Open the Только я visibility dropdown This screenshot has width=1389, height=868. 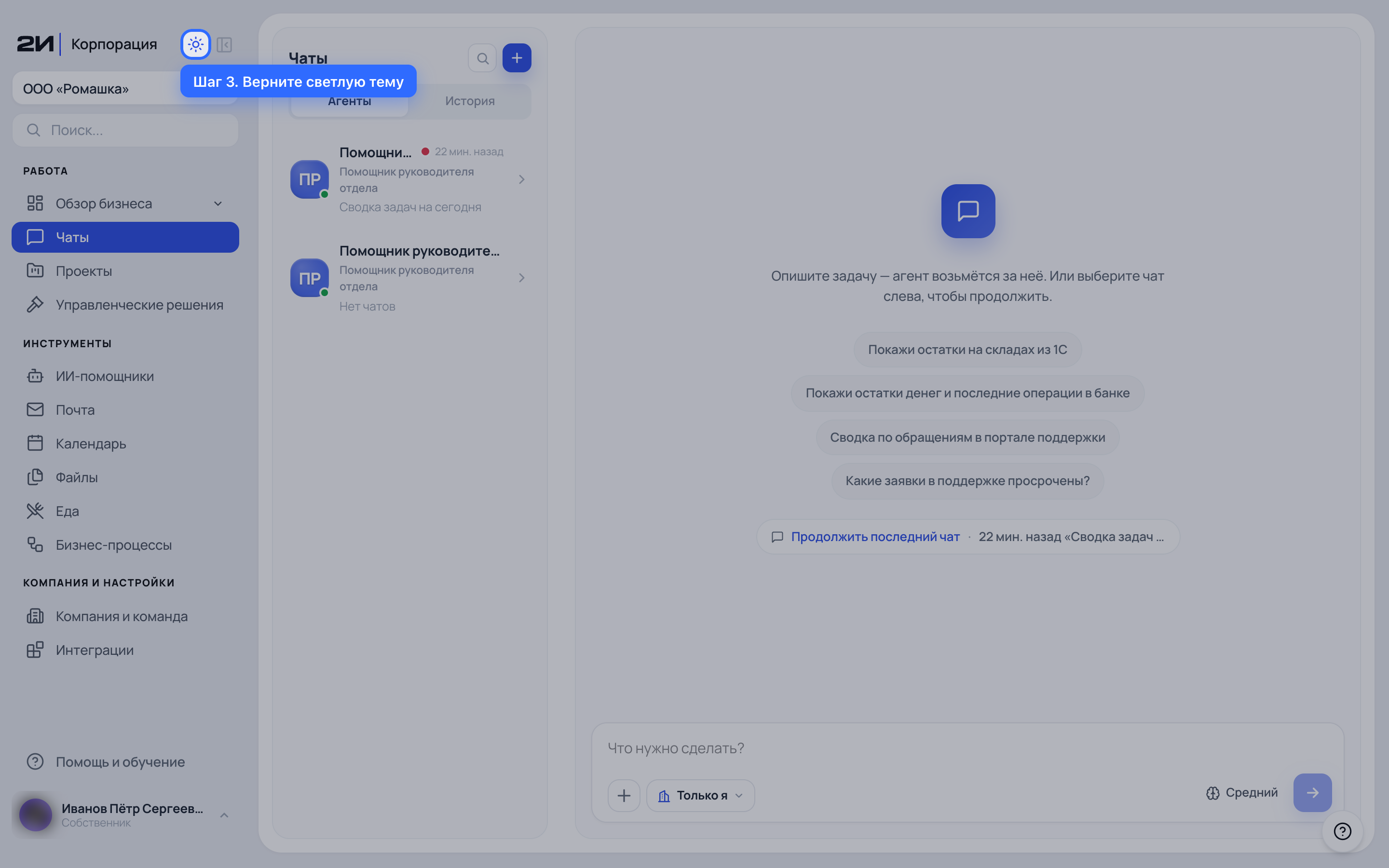coord(700,796)
